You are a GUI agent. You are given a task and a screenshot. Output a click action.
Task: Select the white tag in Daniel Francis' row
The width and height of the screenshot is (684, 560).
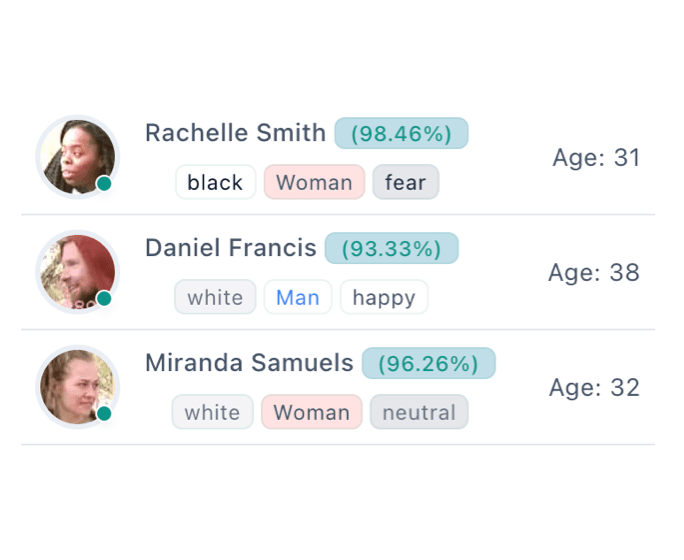click(215, 297)
